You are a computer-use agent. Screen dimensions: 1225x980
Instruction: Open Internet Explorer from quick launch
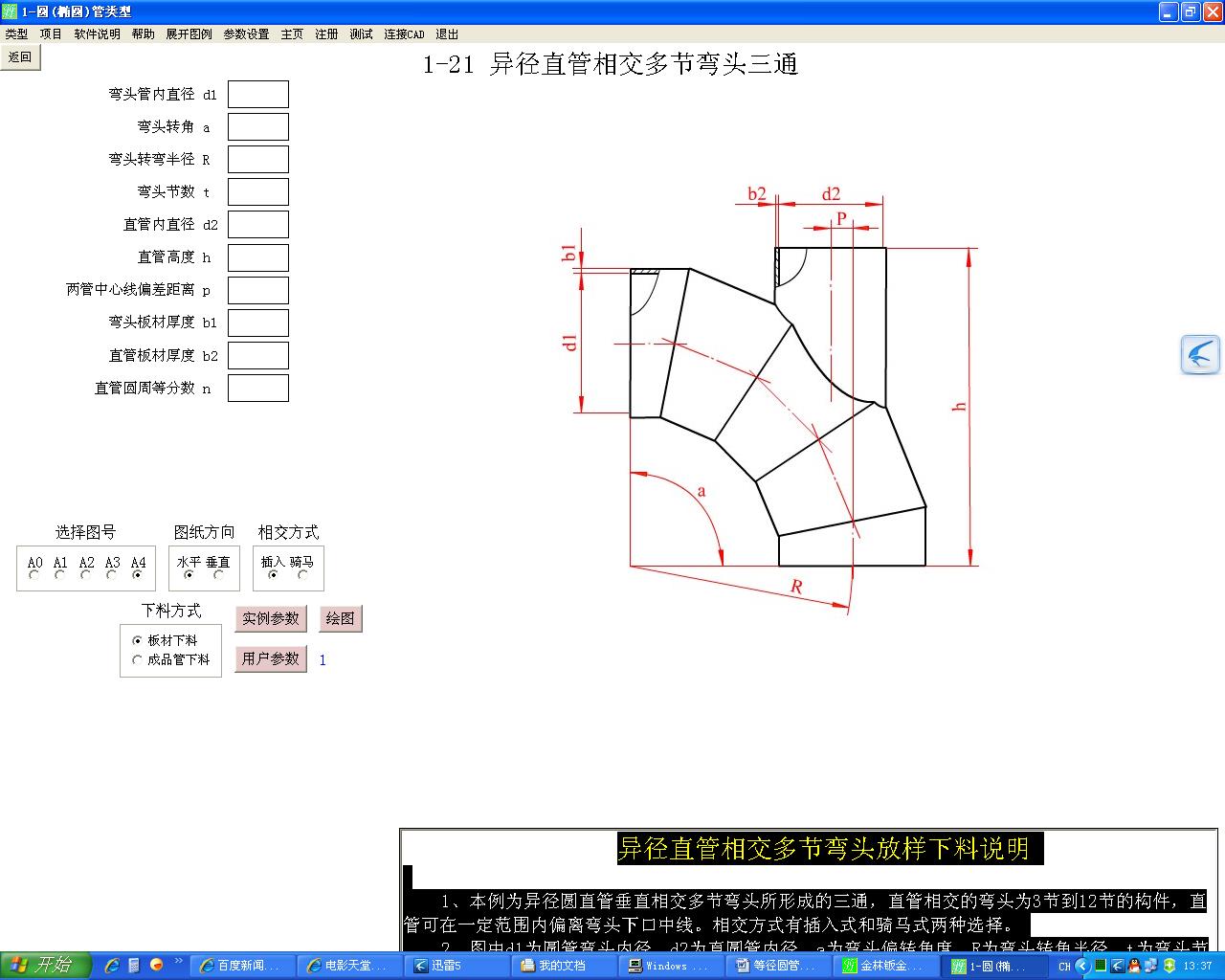click(x=112, y=966)
